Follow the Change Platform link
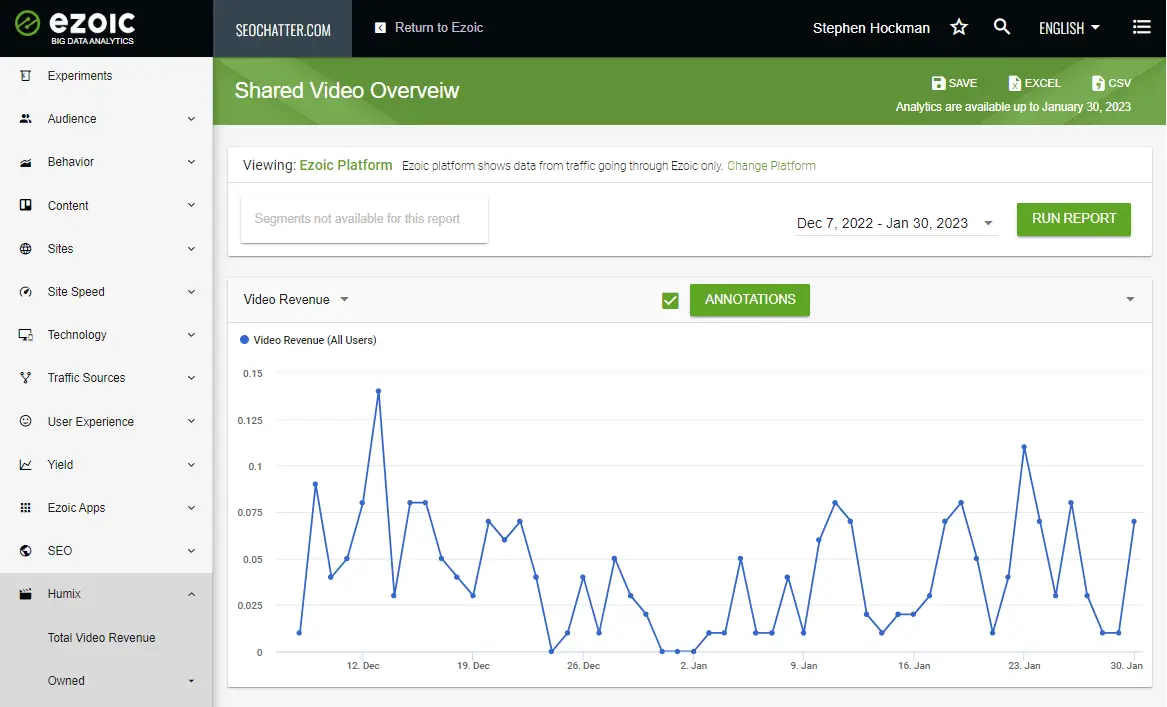The width and height of the screenshot is (1167, 707). point(771,166)
